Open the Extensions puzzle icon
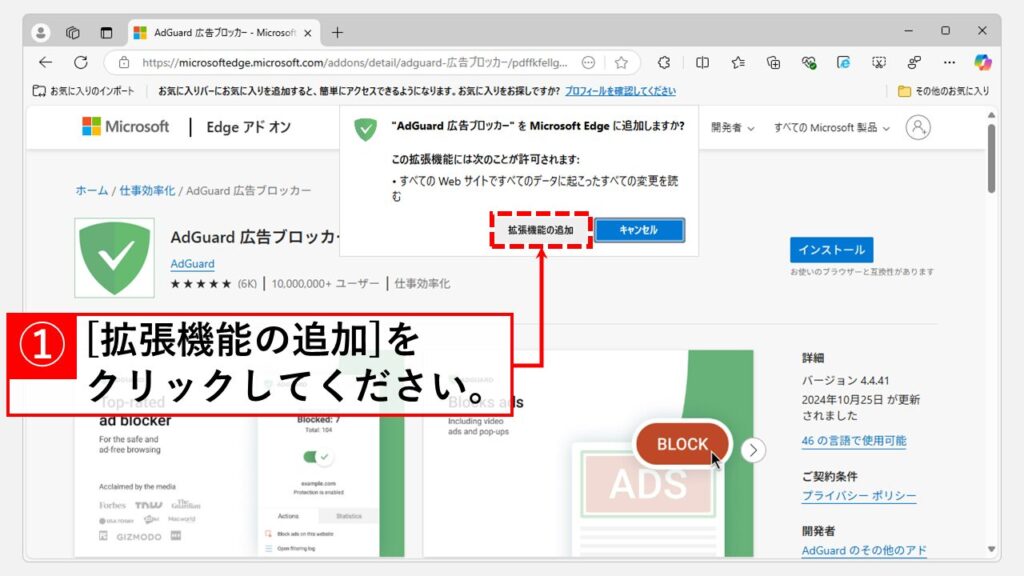Viewport: 1024px width, 576px height. (x=664, y=62)
